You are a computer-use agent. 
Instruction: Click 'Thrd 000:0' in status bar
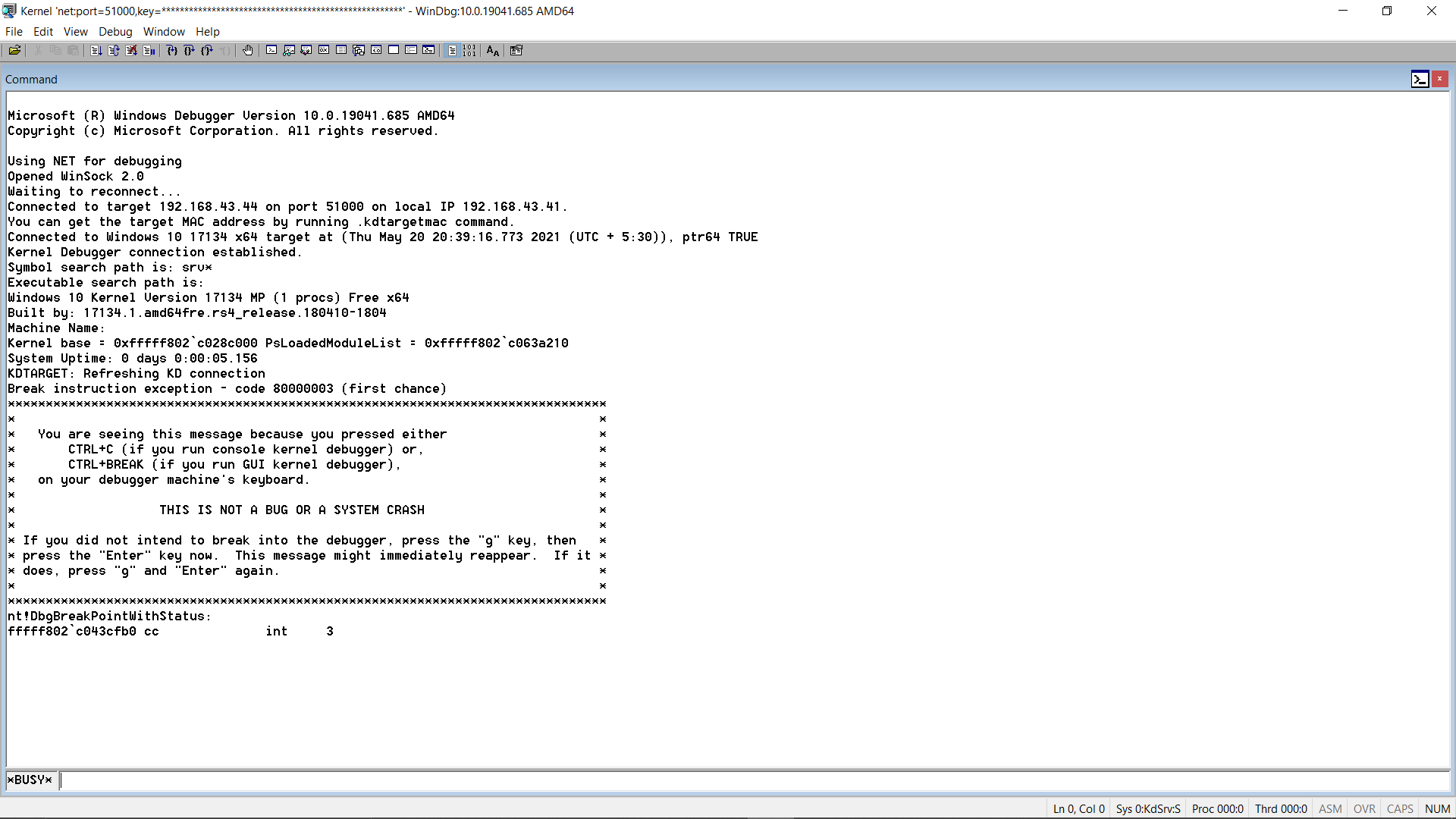[1281, 809]
